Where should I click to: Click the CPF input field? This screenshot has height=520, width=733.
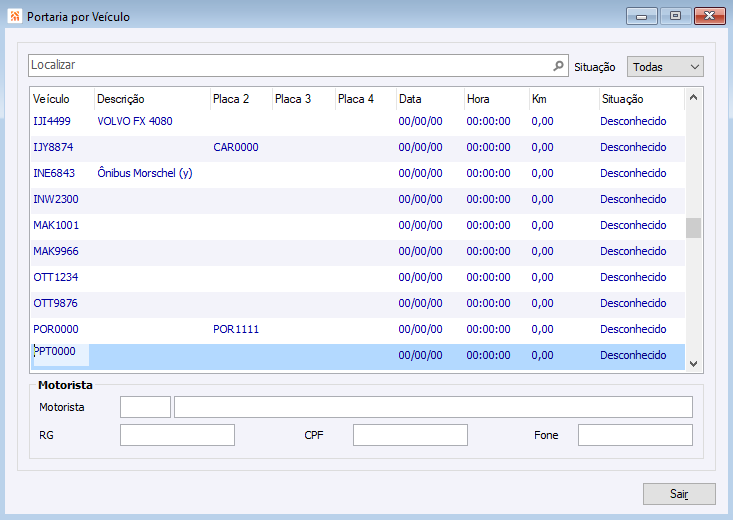(410, 435)
